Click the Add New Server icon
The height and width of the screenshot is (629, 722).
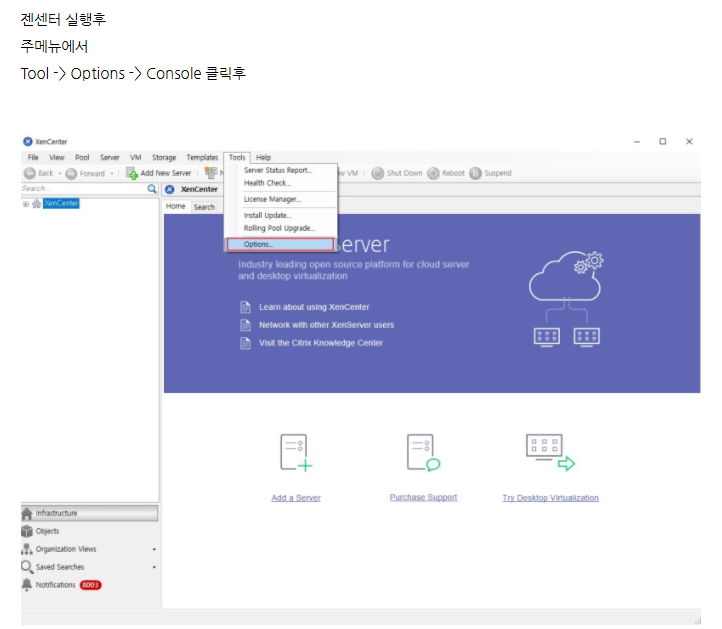click(x=132, y=174)
